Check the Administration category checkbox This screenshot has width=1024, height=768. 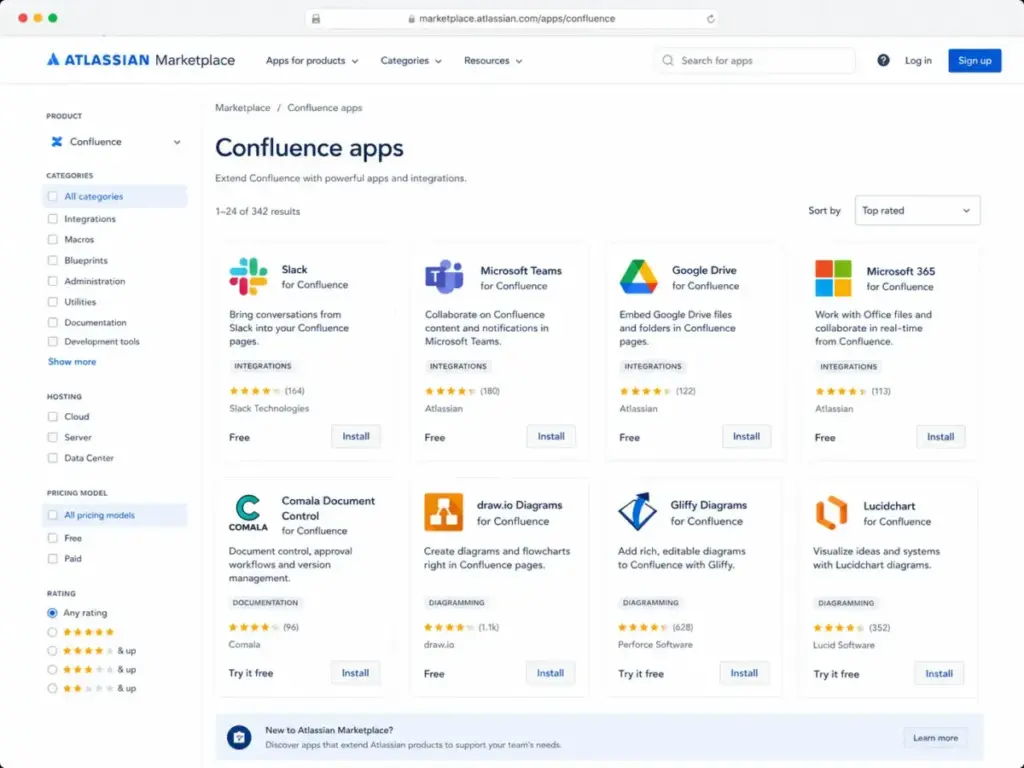pos(53,281)
